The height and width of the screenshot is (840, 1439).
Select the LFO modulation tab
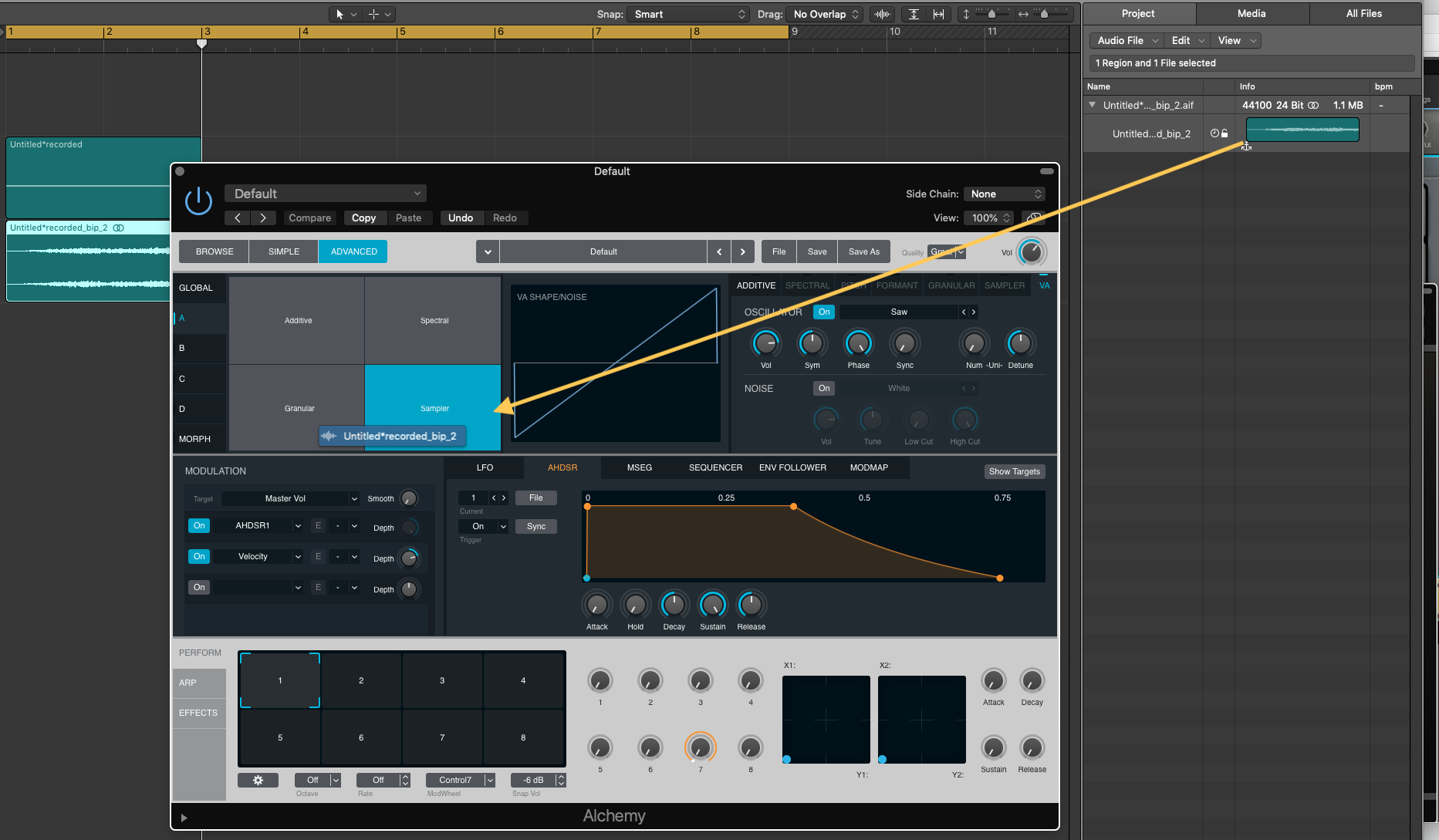point(485,467)
